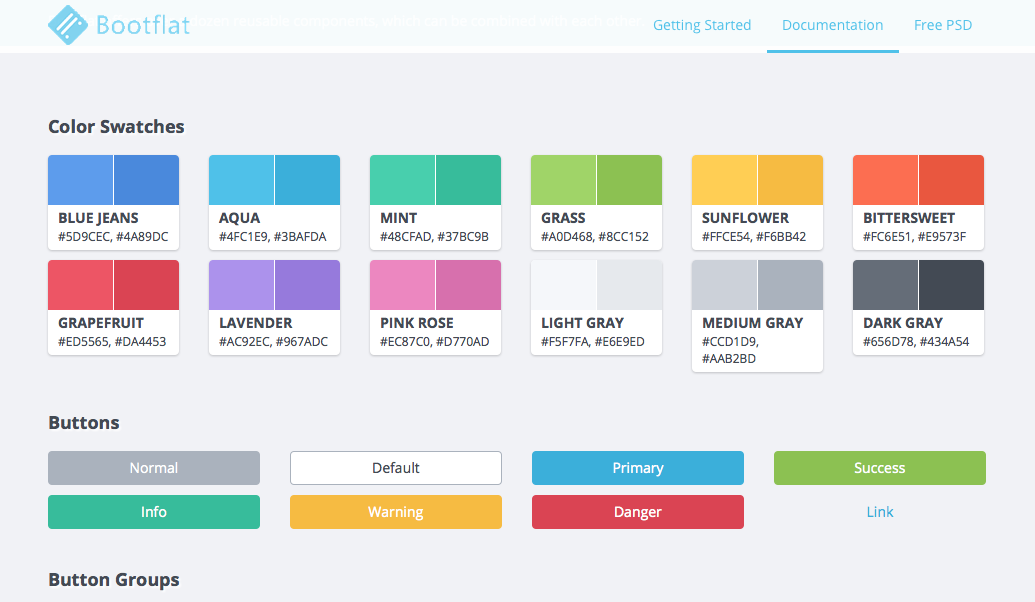Click hex codes '#5D9CEC, #4A89DC' text
The width and height of the screenshot is (1035, 602).
click(x=114, y=236)
